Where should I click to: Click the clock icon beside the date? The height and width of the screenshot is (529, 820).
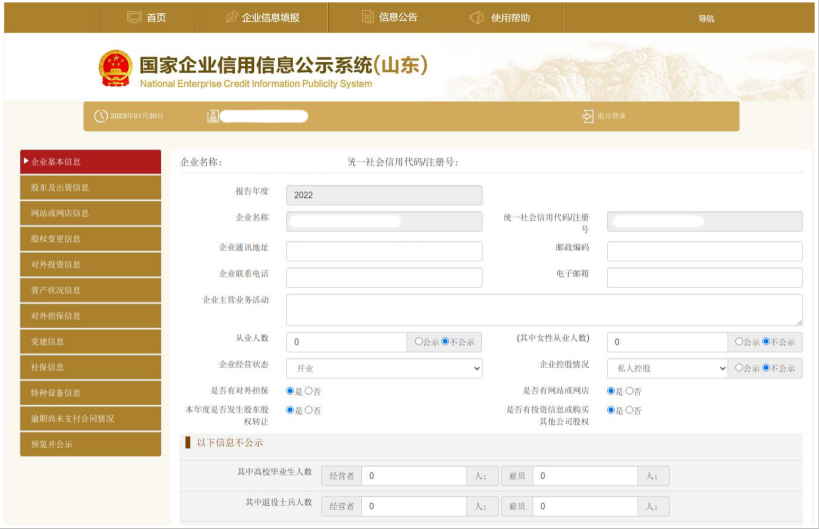[100, 116]
